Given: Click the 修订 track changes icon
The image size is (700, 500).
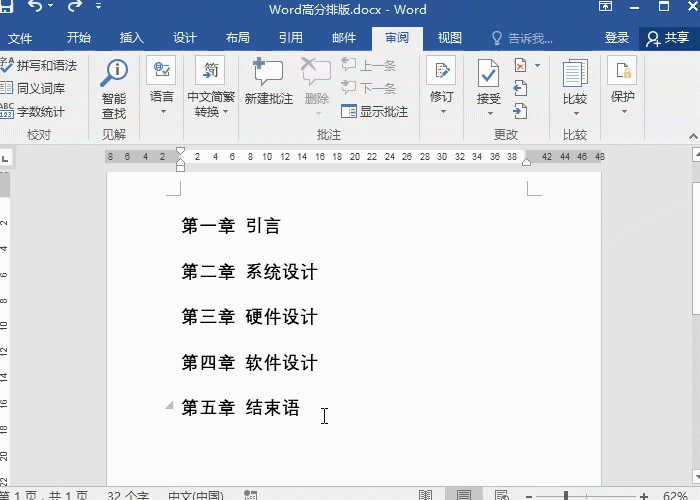Looking at the screenshot, I should point(441,70).
